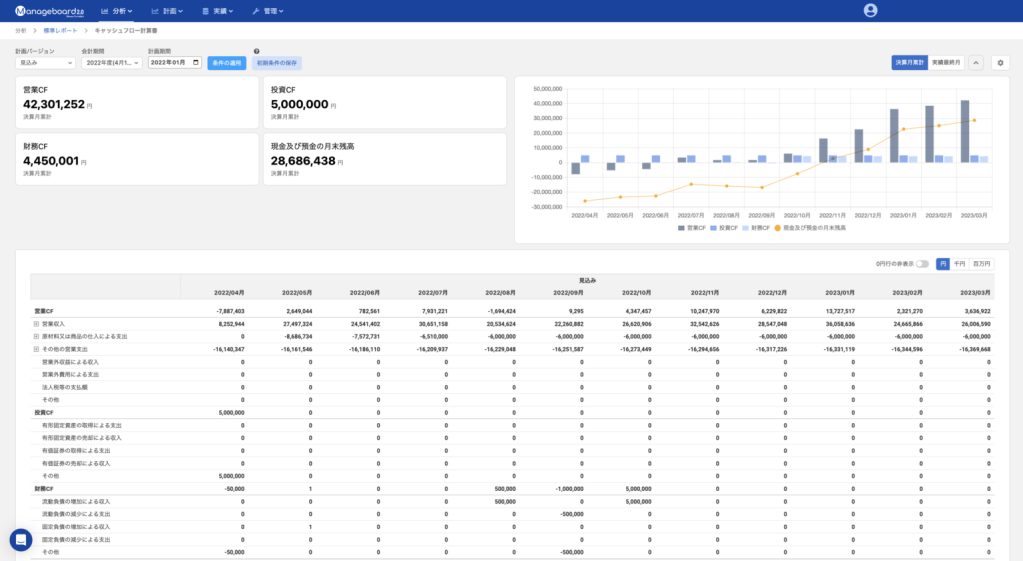The width and height of the screenshot is (1023, 561).
Task: Click the help question mark icon
Action: pyautogui.click(x=257, y=51)
